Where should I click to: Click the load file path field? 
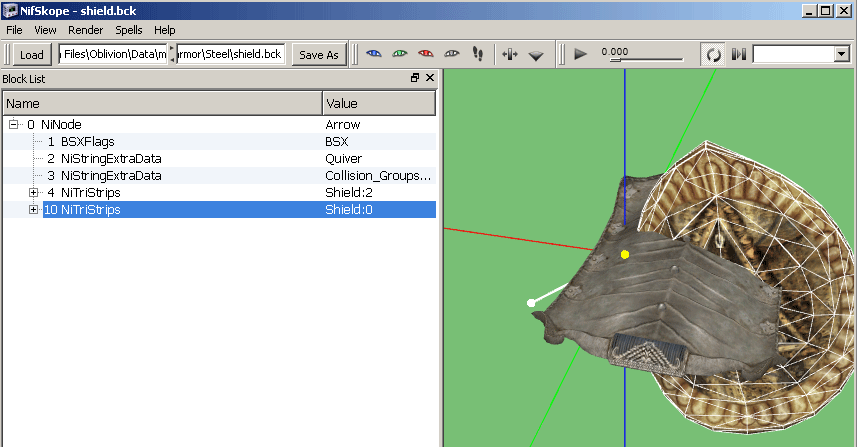(113, 54)
